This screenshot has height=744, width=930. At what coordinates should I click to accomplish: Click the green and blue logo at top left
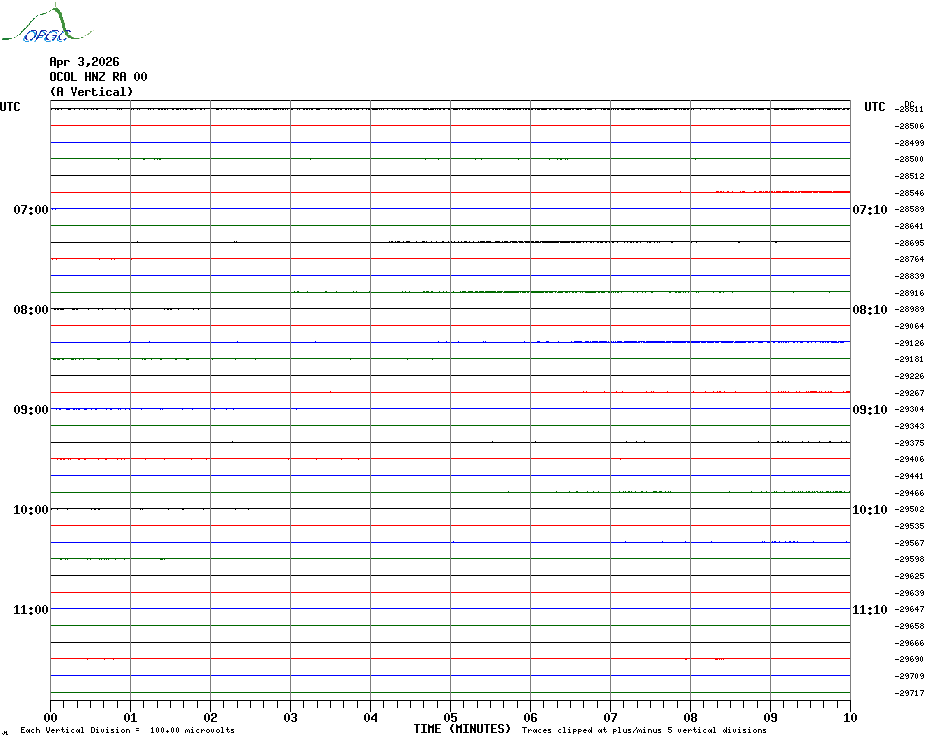pyautogui.click(x=37, y=26)
